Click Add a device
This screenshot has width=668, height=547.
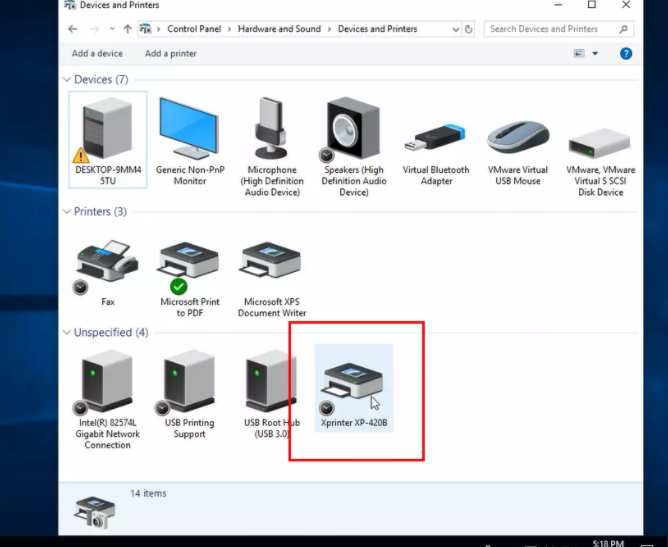pyautogui.click(x=97, y=53)
